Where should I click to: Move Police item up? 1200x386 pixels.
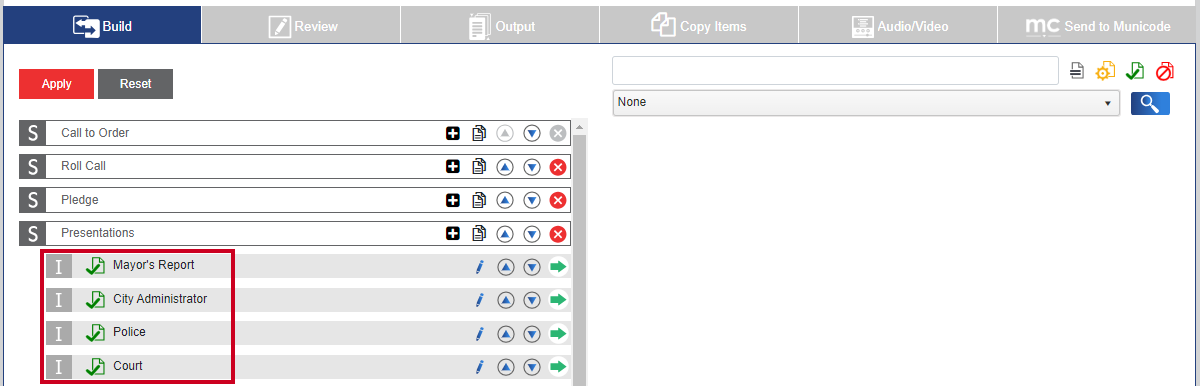(x=505, y=334)
